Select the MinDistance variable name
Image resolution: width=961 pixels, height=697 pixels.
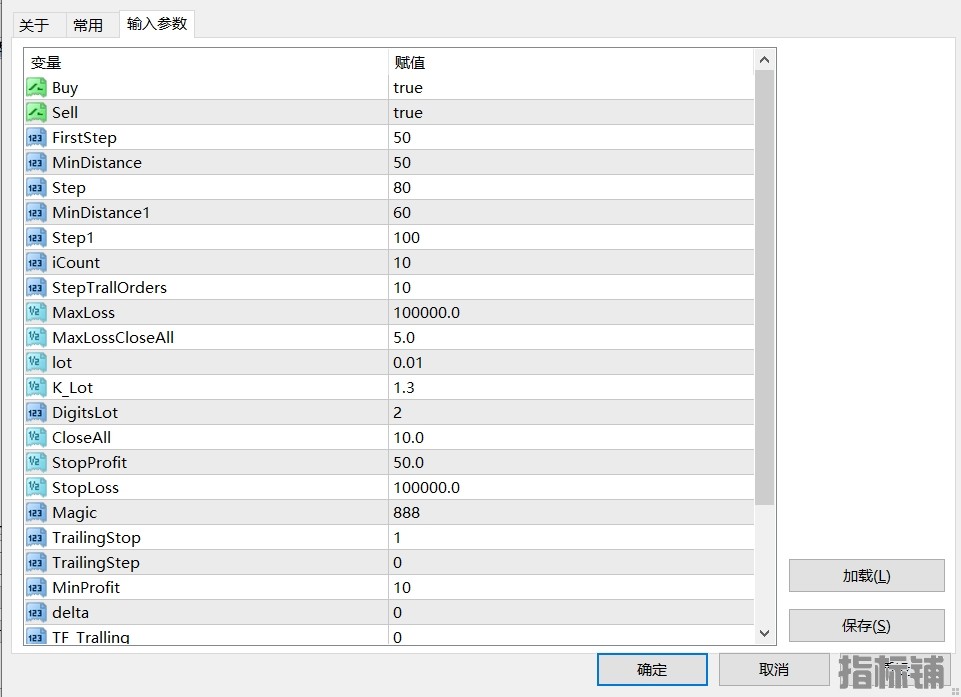point(97,162)
